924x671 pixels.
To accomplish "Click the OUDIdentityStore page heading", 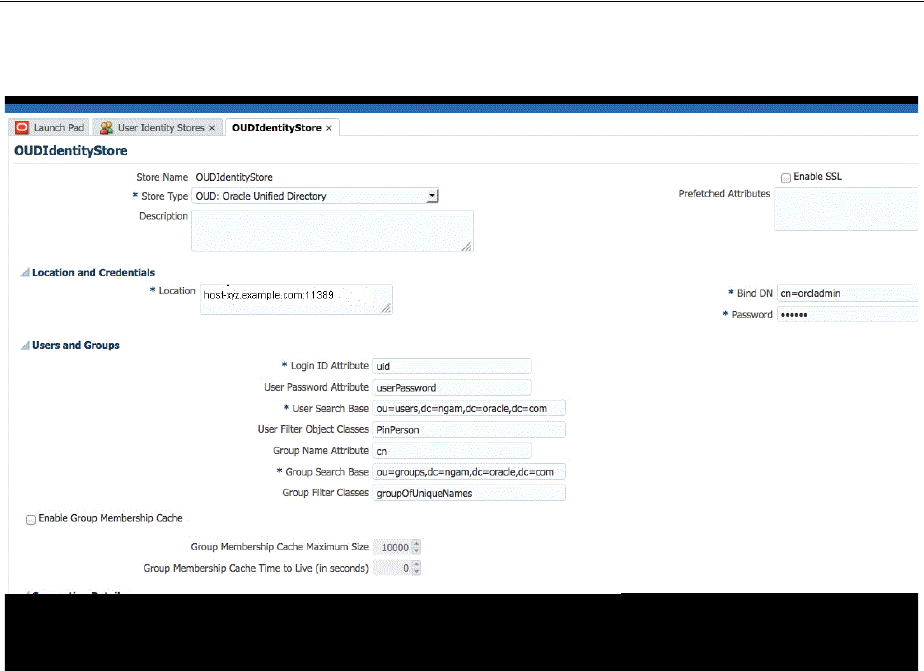I will (x=71, y=151).
